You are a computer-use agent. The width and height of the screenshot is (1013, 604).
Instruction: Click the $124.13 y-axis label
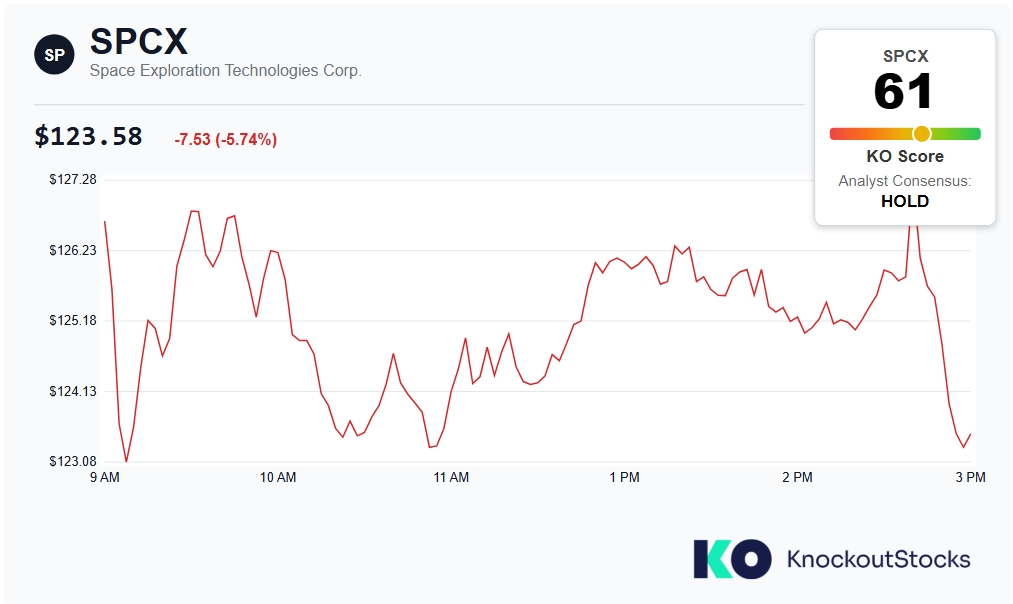[x=73, y=391]
